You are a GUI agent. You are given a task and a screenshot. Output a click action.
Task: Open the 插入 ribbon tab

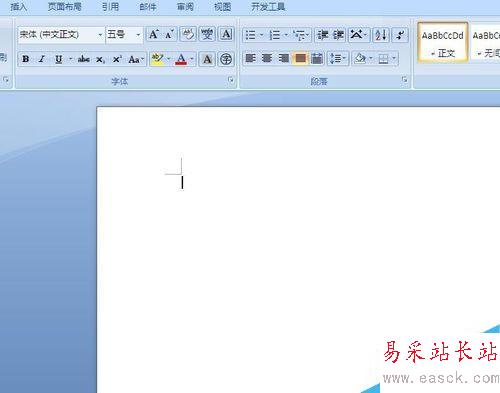click(x=18, y=7)
